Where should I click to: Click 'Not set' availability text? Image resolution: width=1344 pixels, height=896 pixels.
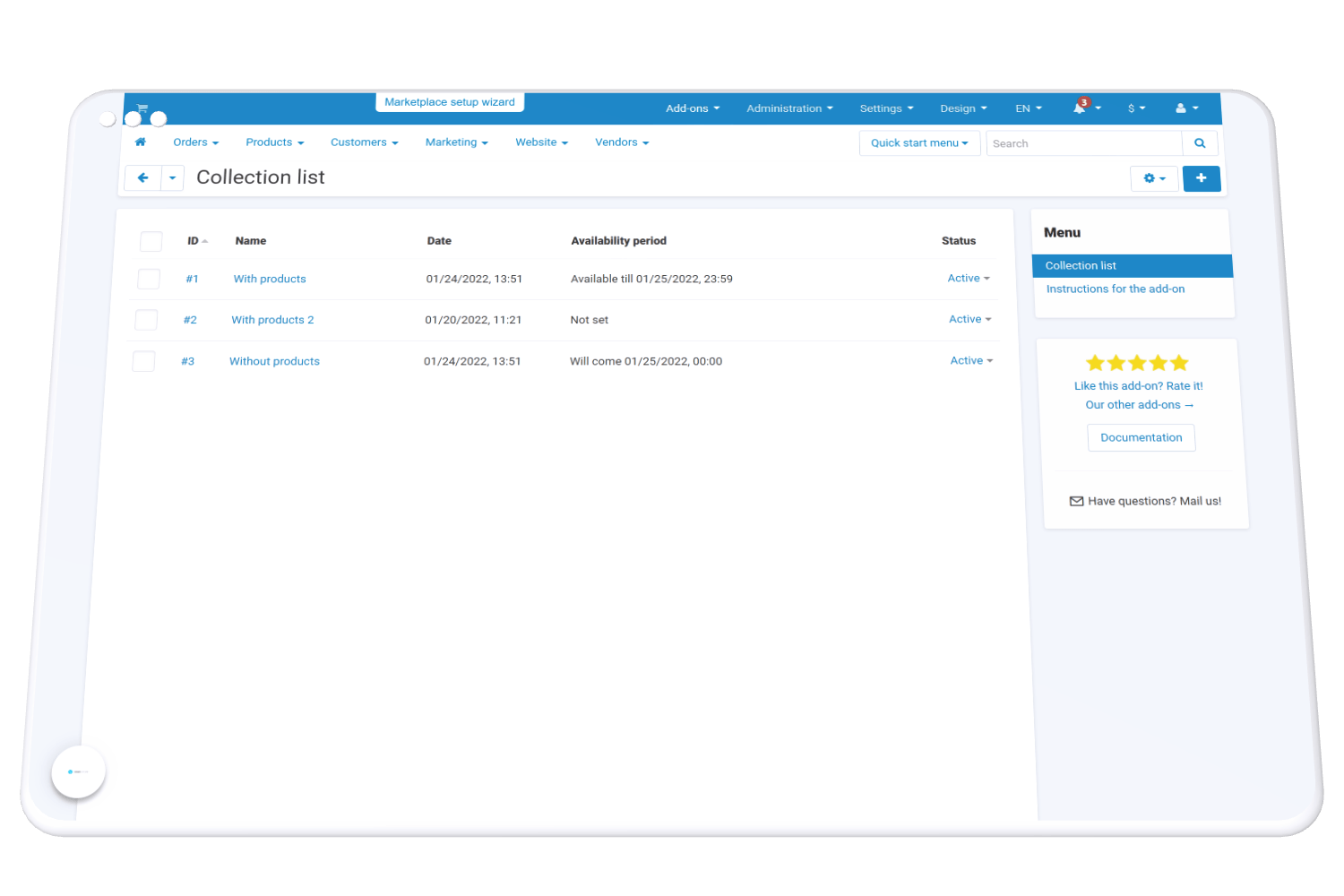point(590,320)
